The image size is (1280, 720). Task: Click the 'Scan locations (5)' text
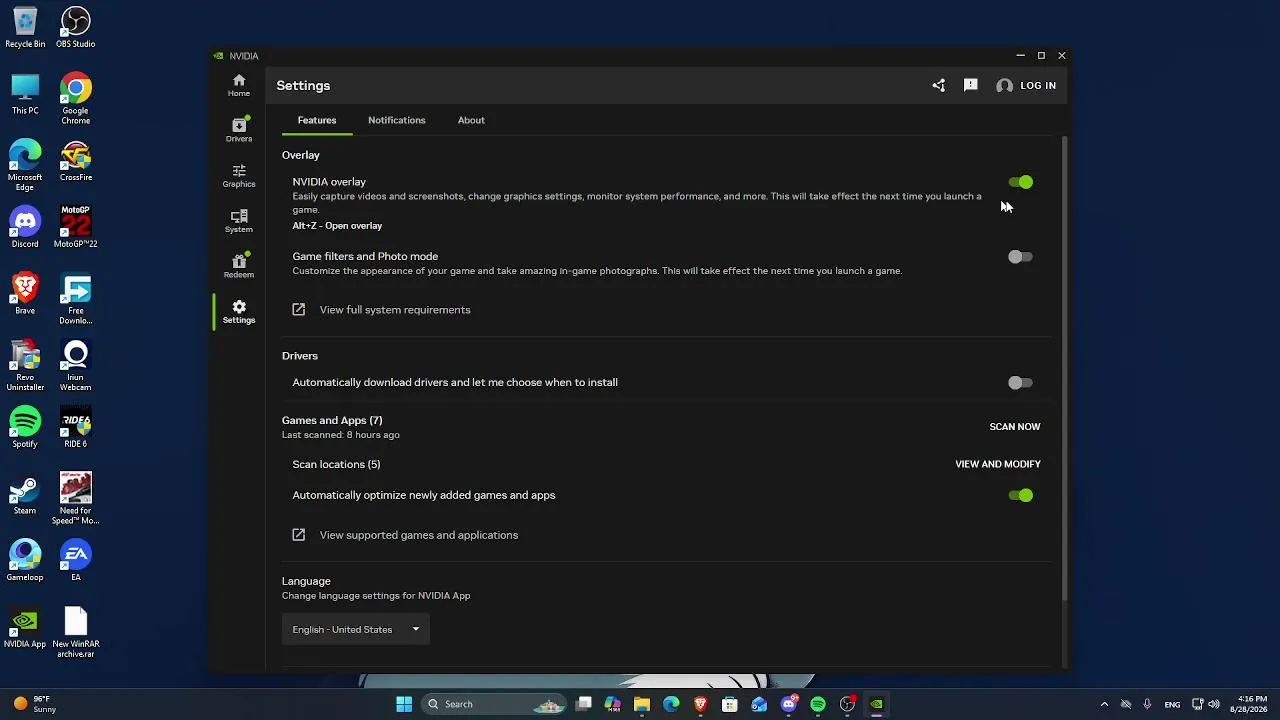pos(336,464)
